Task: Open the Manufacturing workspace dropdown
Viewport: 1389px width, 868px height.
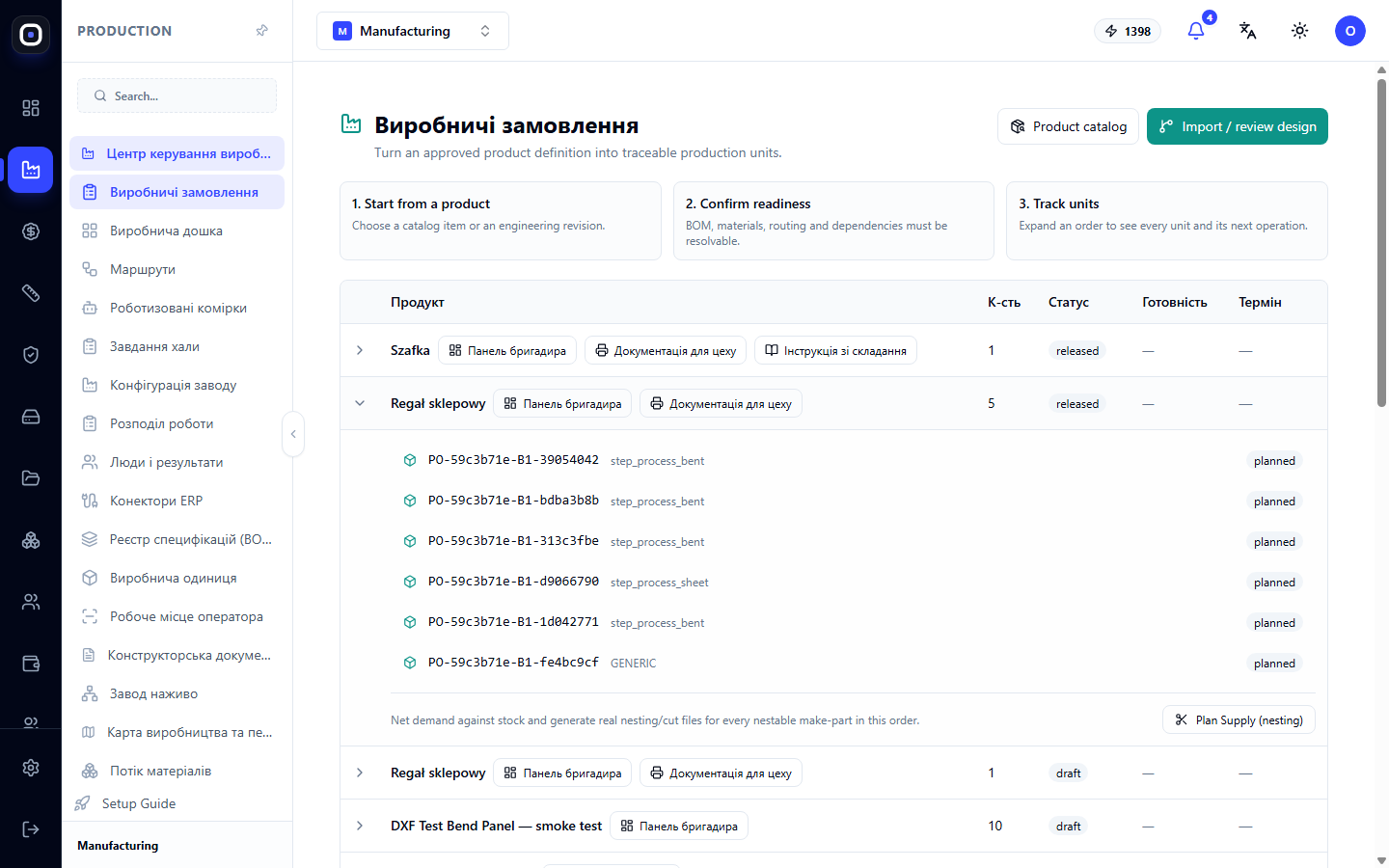Action: tap(413, 31)
